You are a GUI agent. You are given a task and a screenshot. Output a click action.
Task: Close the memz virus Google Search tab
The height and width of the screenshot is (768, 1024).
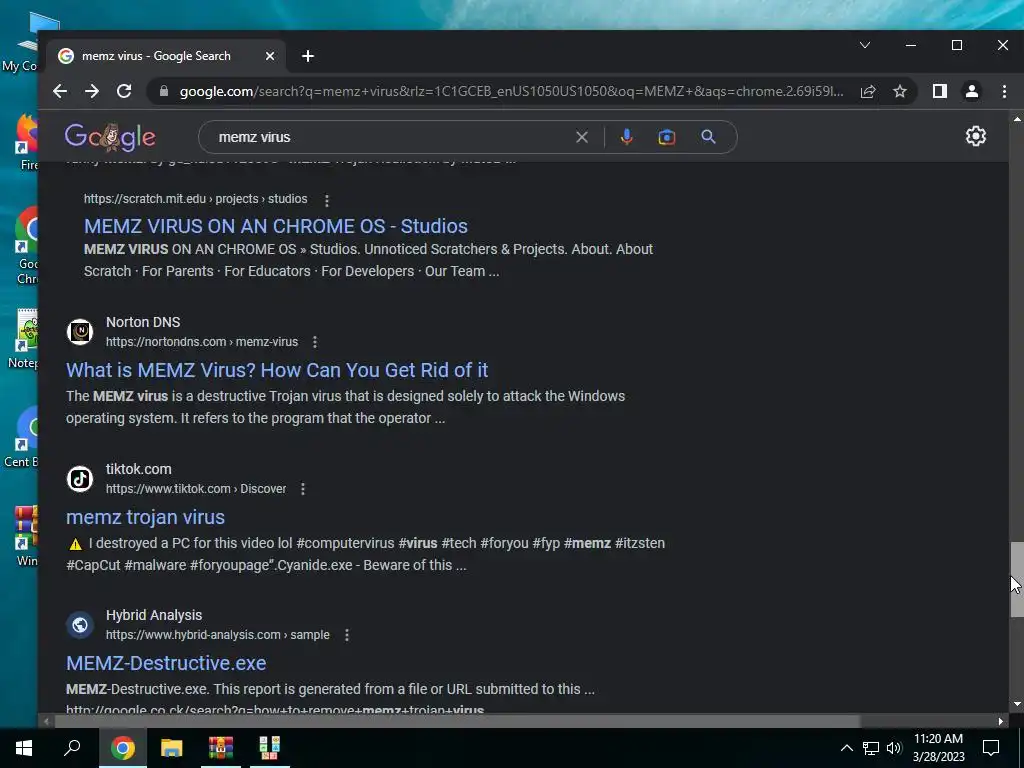tap(270, 56)
